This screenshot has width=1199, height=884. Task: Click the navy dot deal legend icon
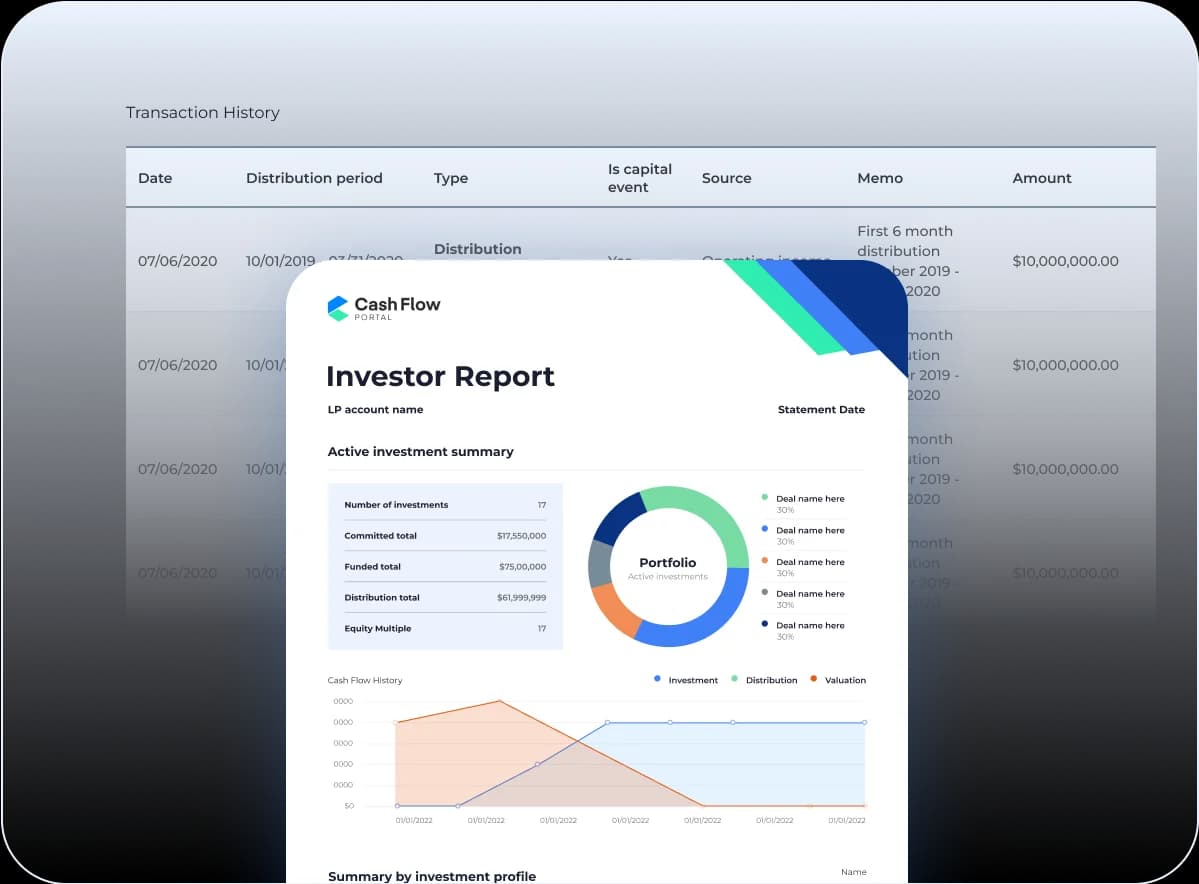(765, 624)
